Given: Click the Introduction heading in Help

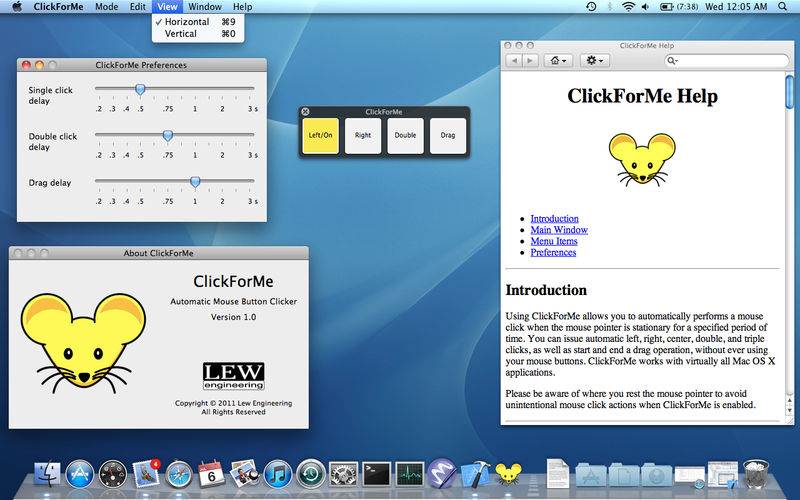Looking at the screenshot, I should pyautogui.click(x=546, y=290).
